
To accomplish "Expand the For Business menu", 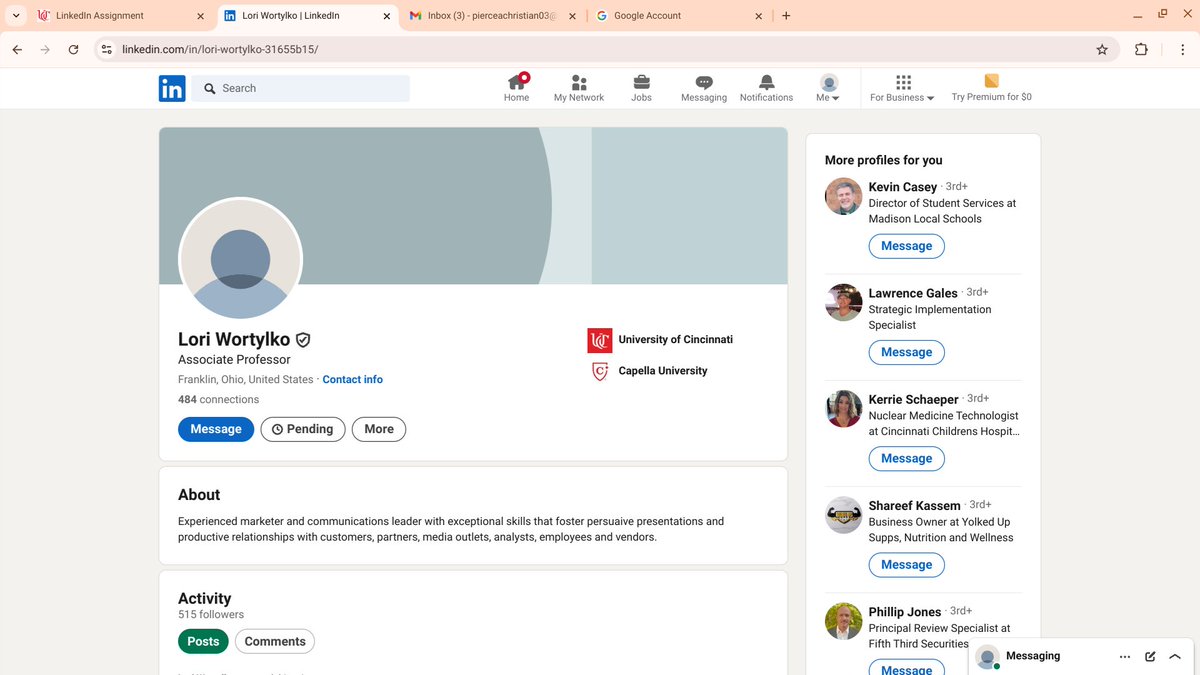I will tap(902, 88).
